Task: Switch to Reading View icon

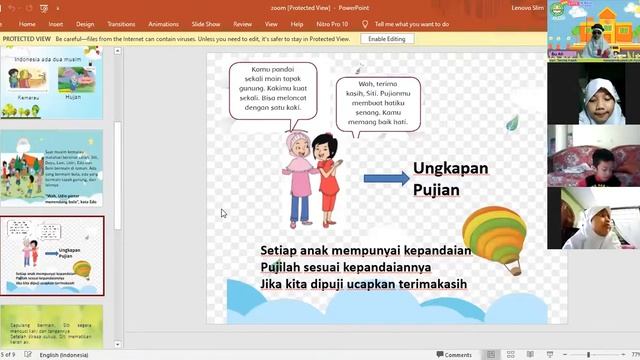Action: tap(530, 355)
